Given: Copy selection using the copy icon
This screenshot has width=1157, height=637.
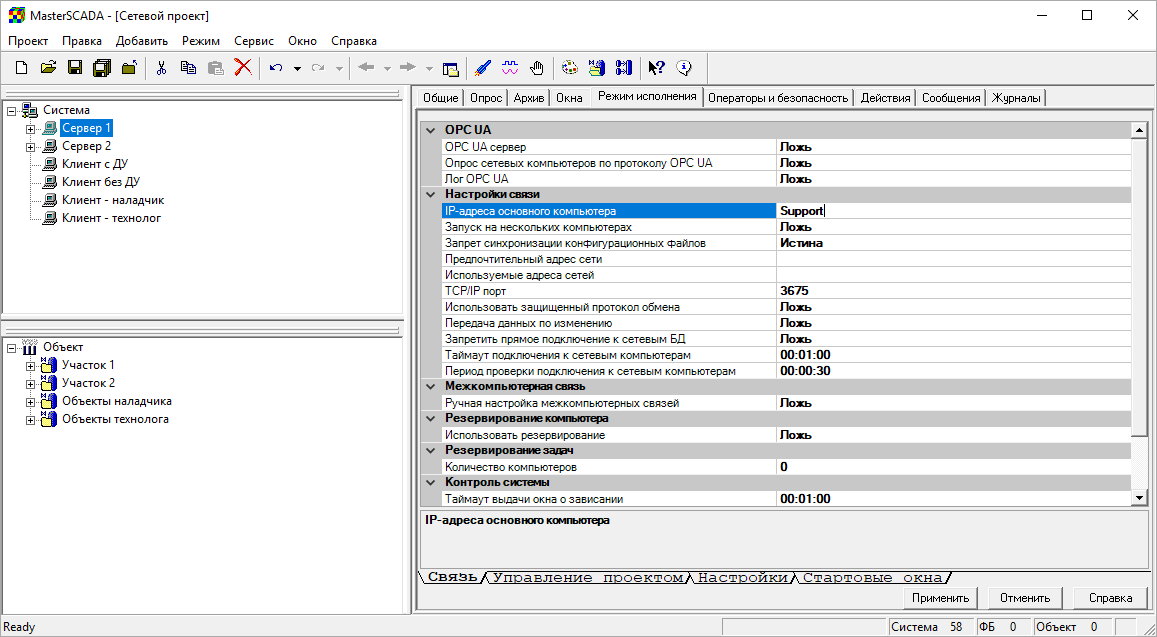Looking at the screenshot, I should (188, 68).
